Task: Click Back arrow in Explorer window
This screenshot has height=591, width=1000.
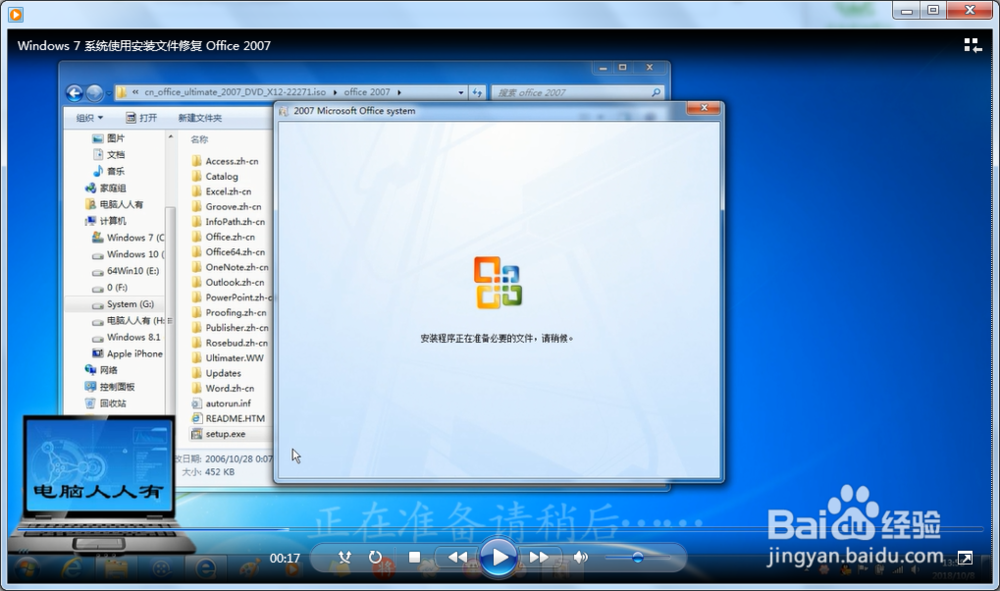Action: tap(75, 93)
